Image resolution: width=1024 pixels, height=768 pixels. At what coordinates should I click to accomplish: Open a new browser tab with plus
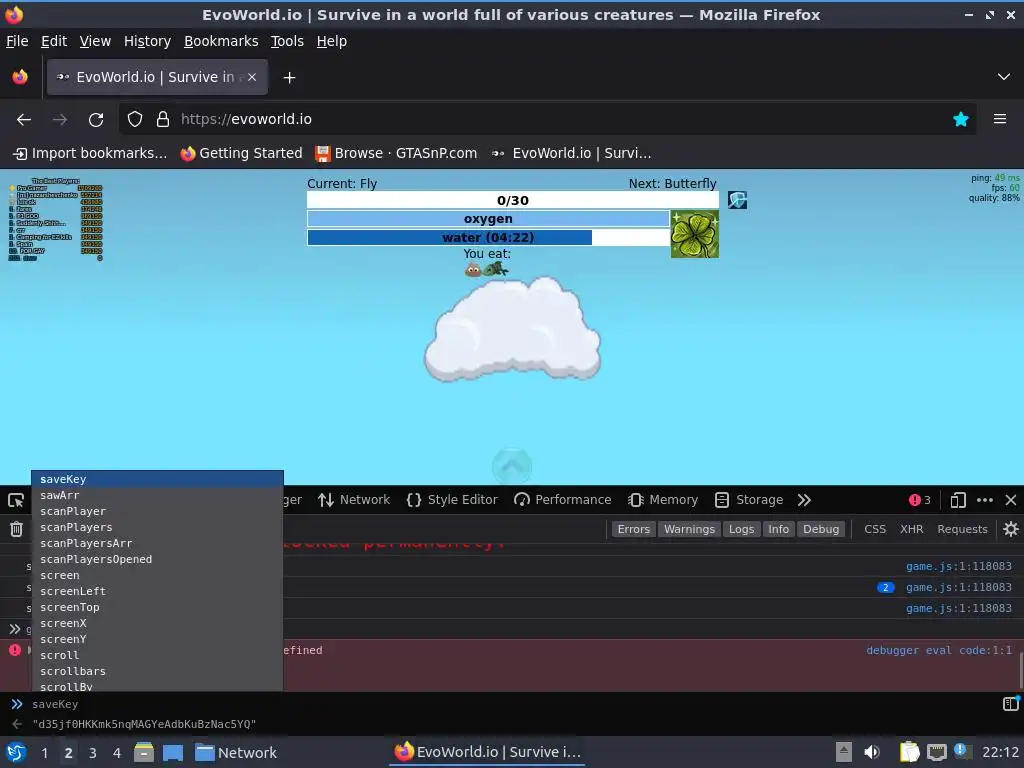tap(289, 78)
